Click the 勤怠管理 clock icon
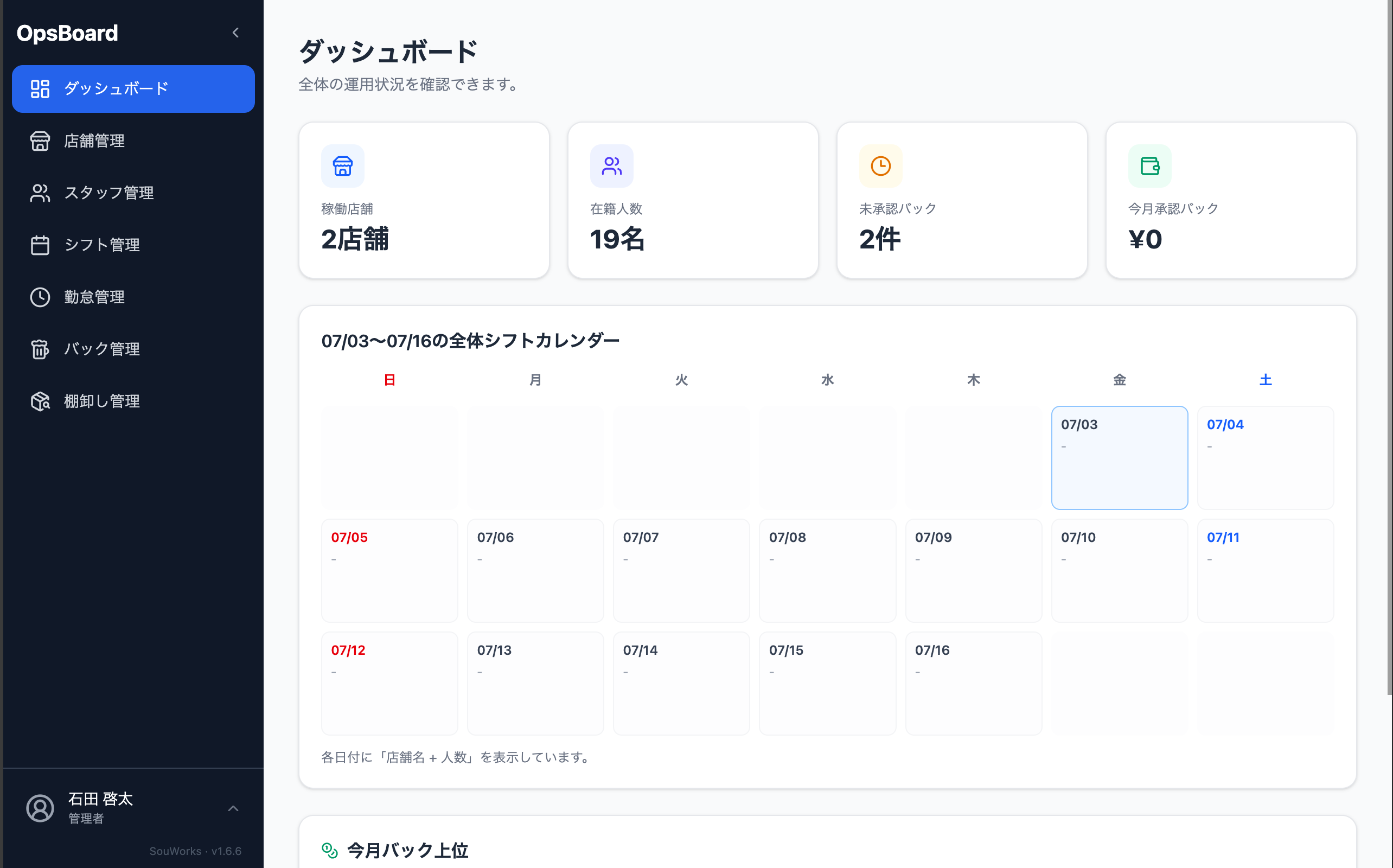Screen dimensions: 1393x868 40,297
